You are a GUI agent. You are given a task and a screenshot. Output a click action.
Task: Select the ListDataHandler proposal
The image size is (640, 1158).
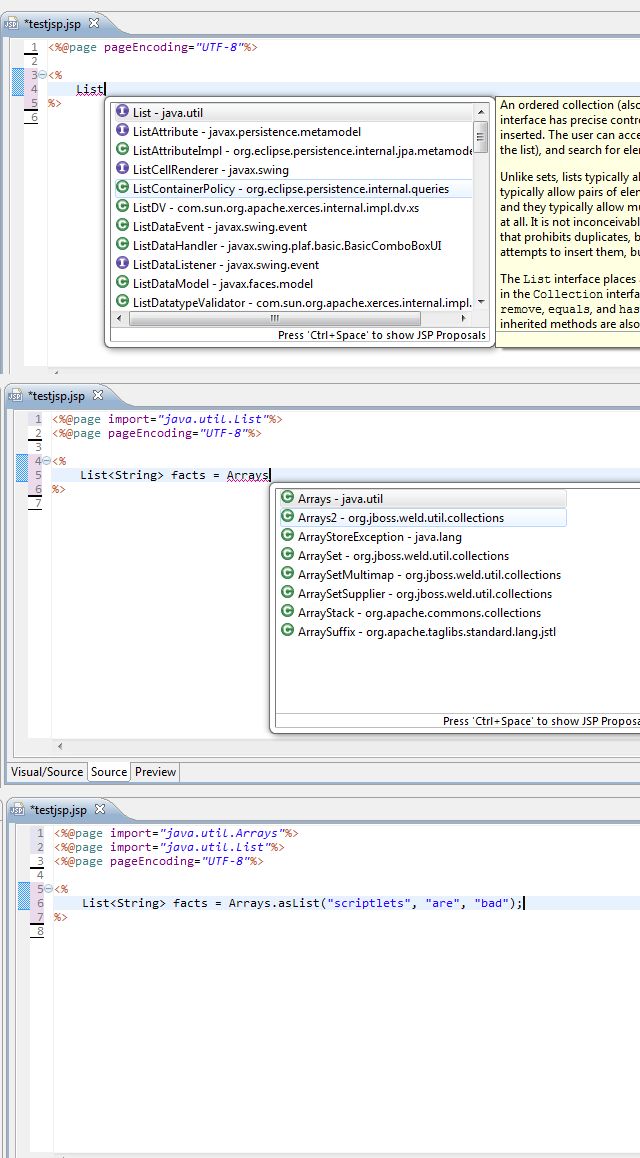click(294, 245)
